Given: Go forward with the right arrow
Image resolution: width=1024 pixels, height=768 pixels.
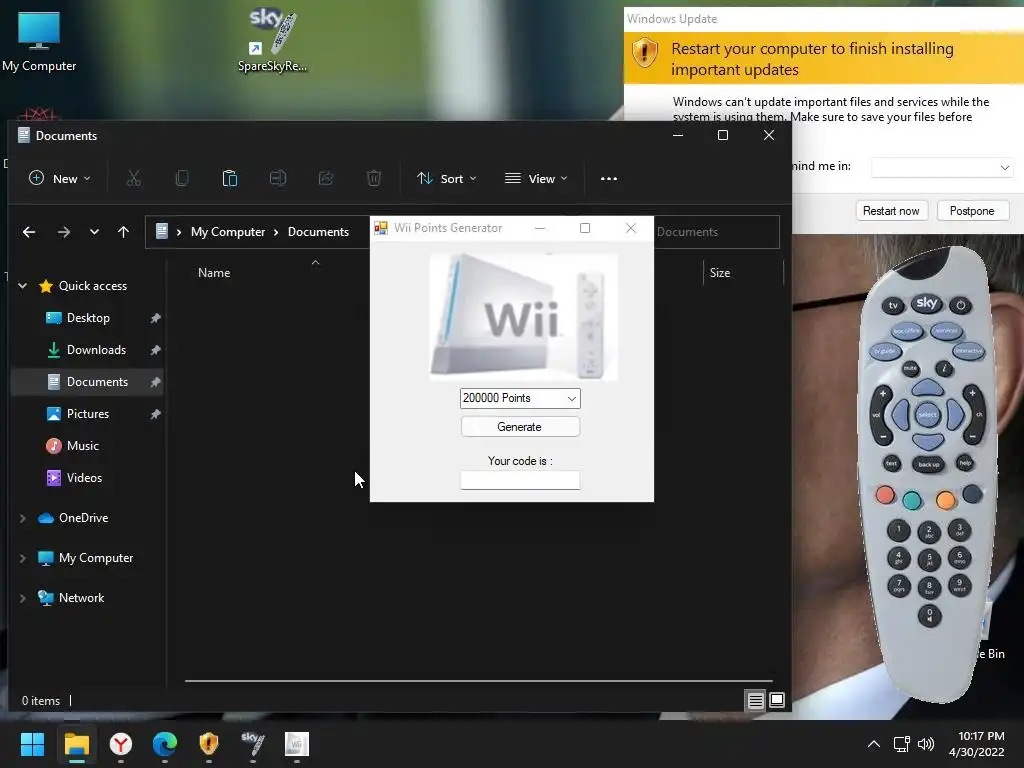Looking at the screenshot, I should point(63,232).
